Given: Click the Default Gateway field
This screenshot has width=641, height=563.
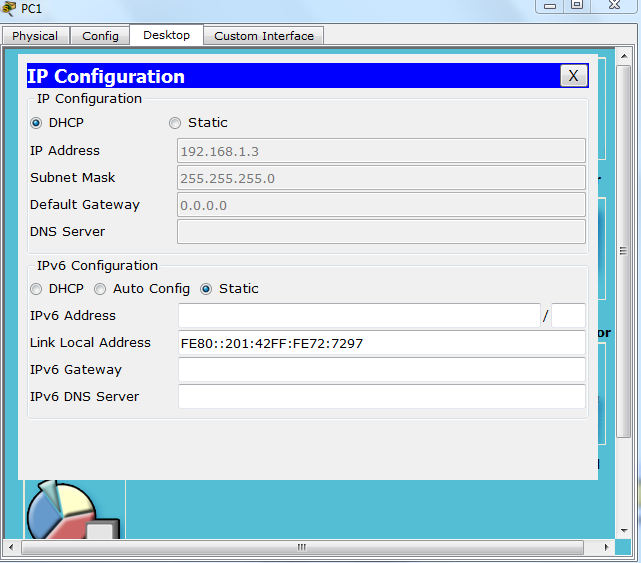Looking at the screenshot, I should 381,205.
